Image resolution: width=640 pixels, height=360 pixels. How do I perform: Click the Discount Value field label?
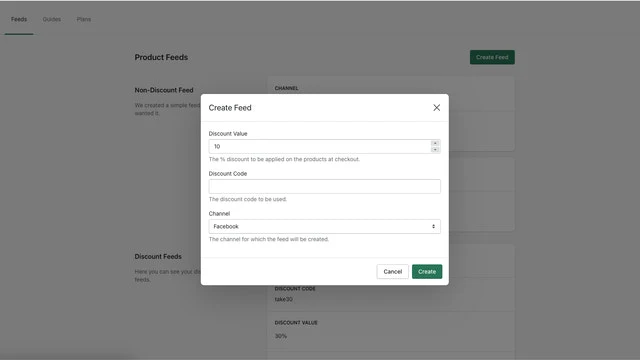pos(228,133)
